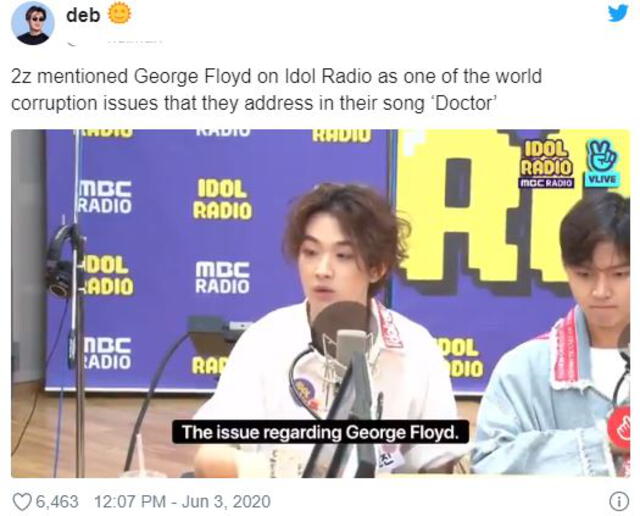640x516 pixels.
Task: Open the tweet info icon
Action: 619,502
